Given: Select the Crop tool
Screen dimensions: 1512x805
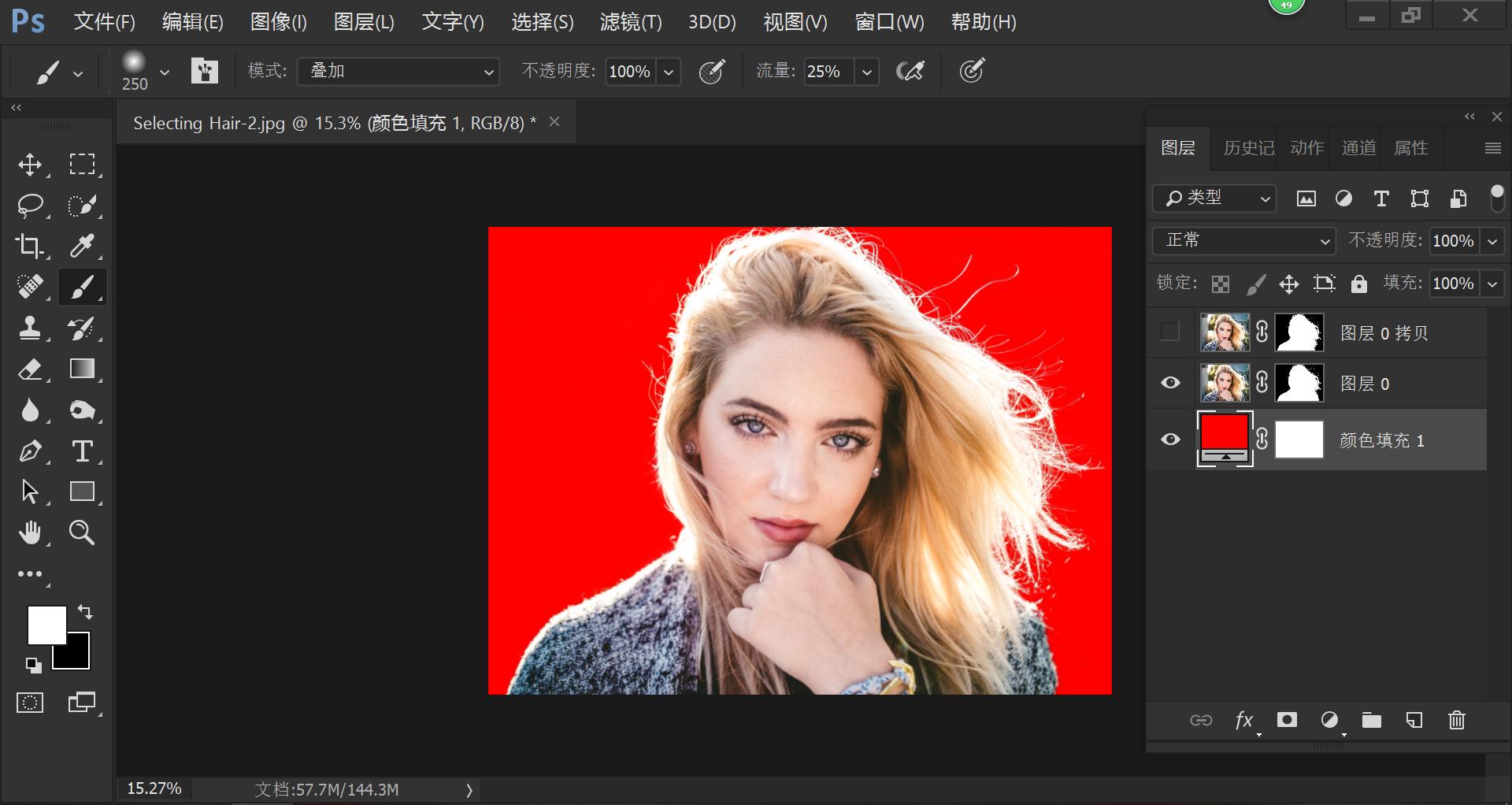Looking at the screenshot, I should click(31, 246).
